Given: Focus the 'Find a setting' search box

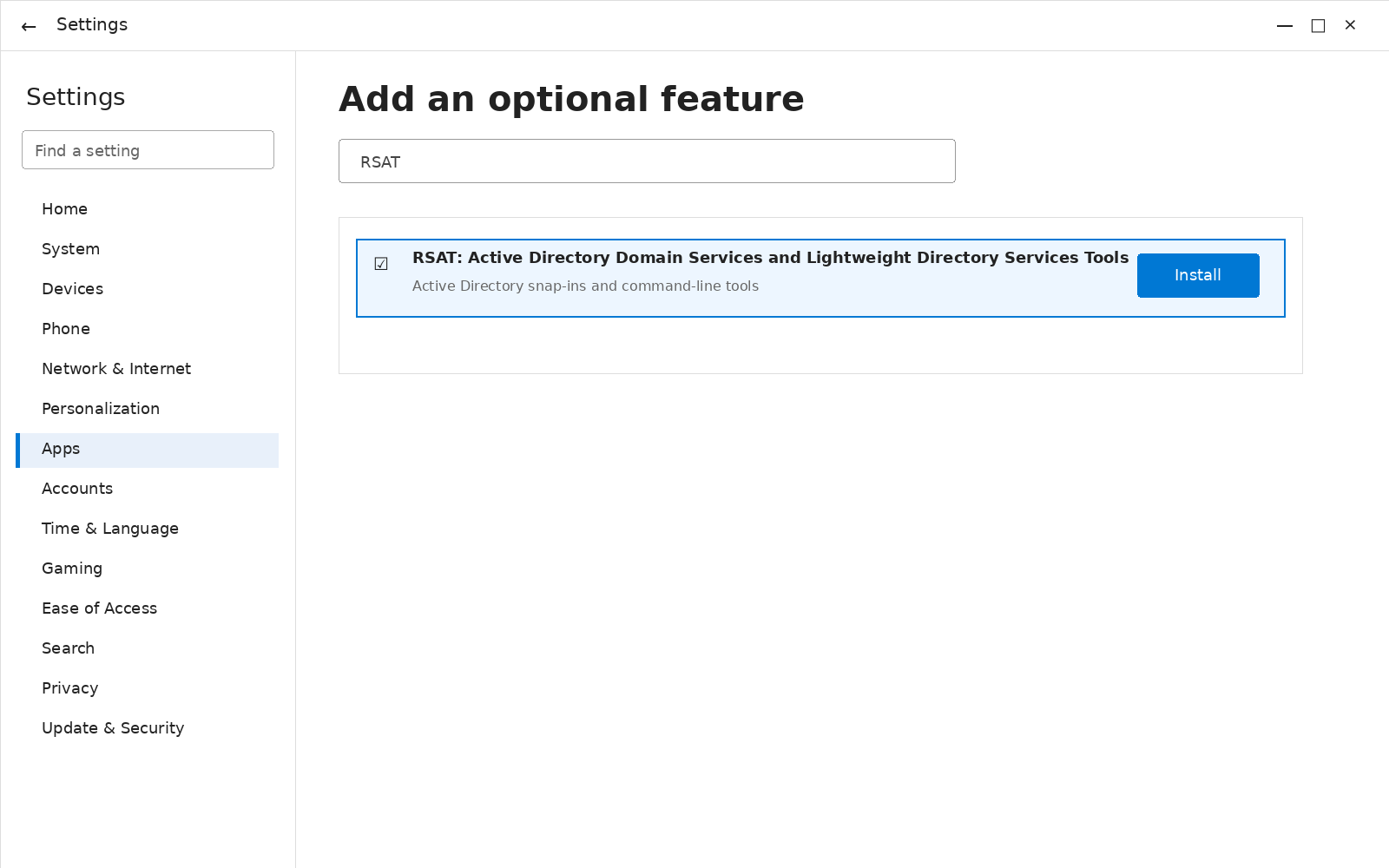Looking at the screenshot, I should pyautogui.click(x=148, y=150).
